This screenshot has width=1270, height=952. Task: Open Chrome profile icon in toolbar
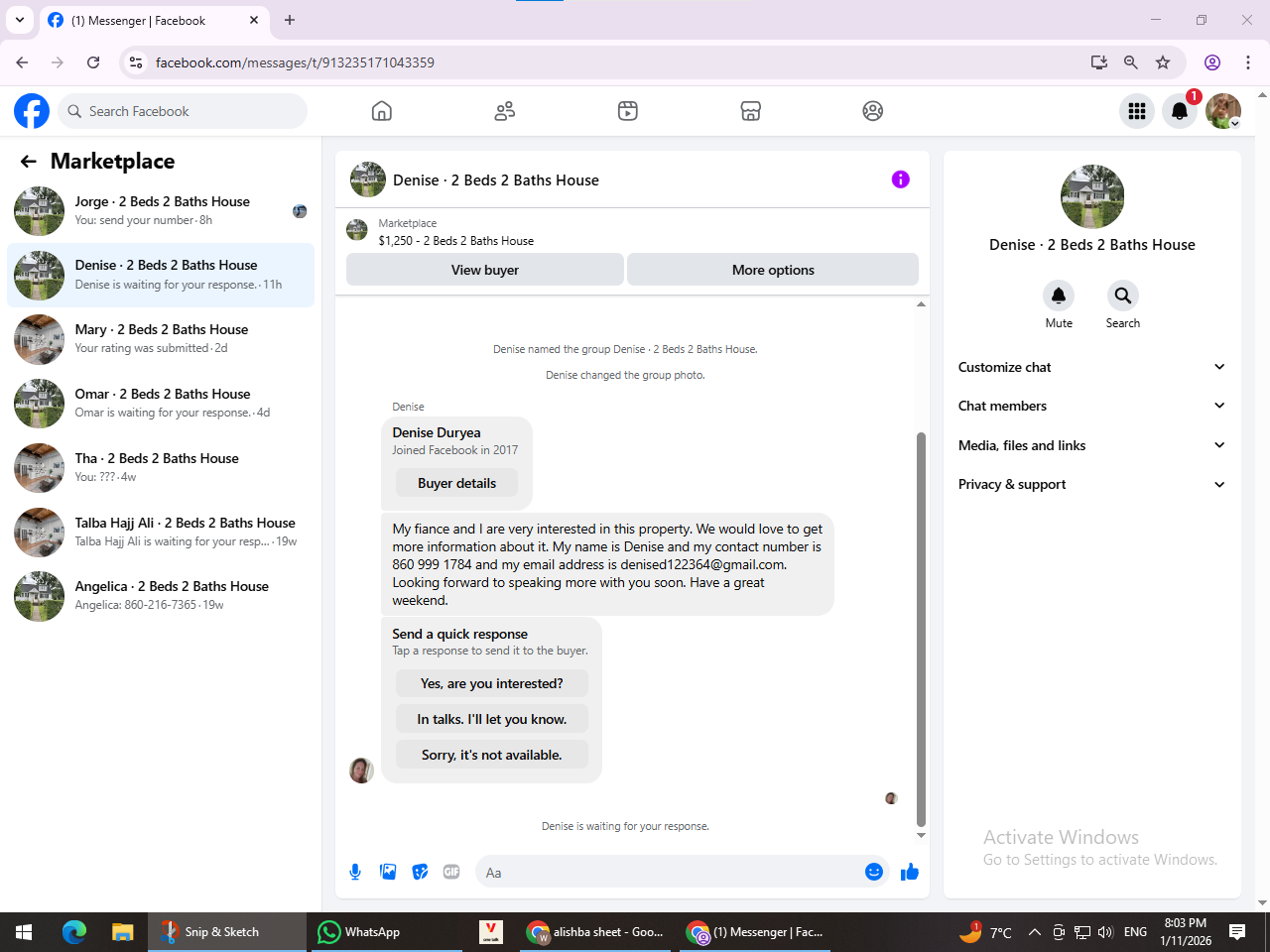1212,62
